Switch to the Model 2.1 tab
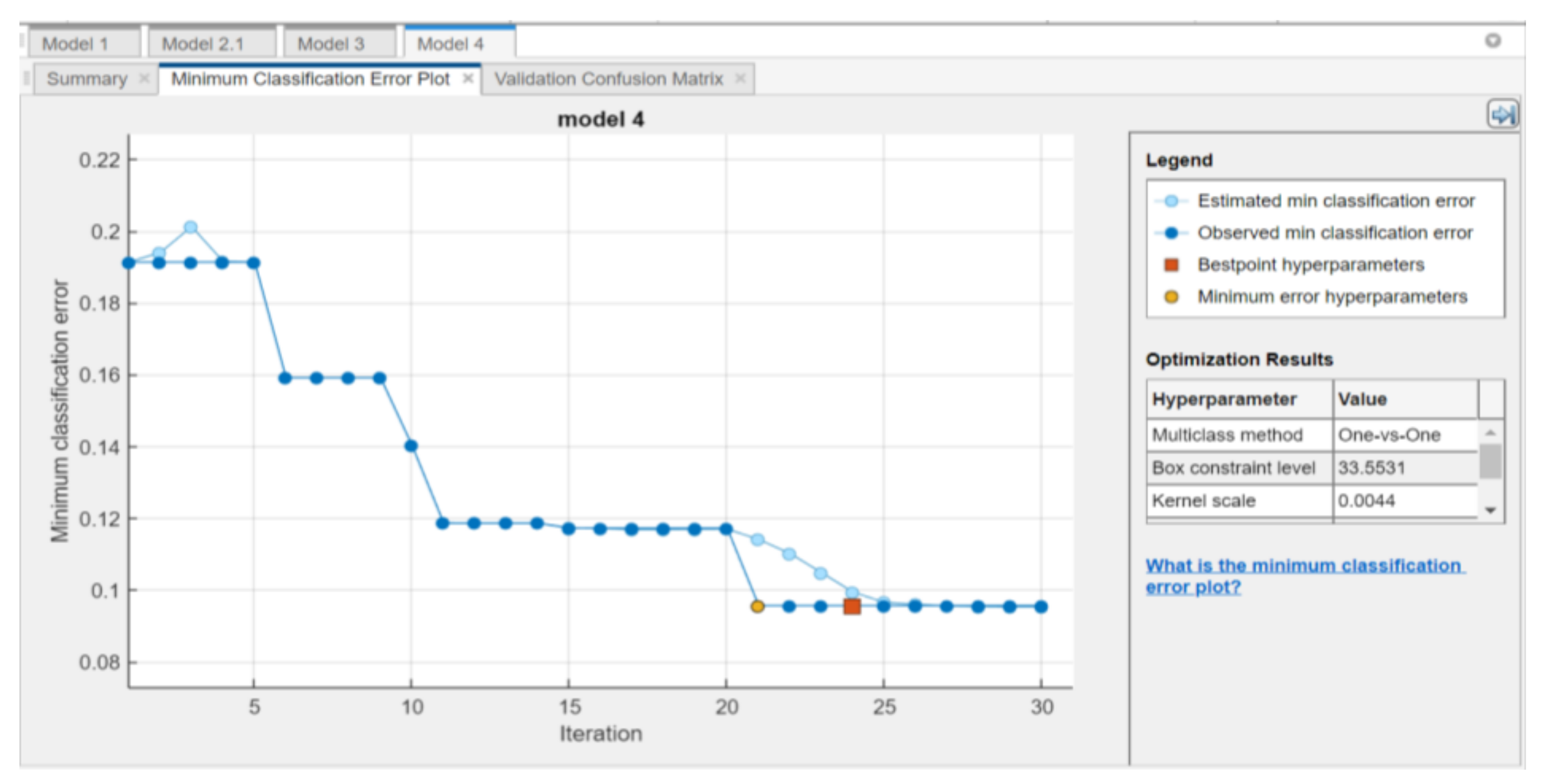 203,44
